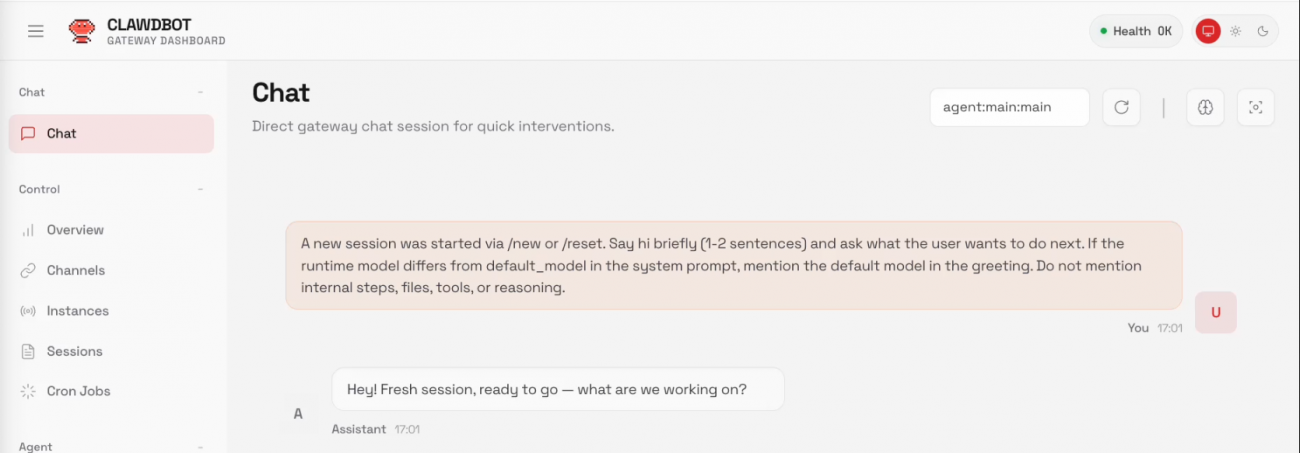Click the Health OK status pill

tap(1136, 31)
